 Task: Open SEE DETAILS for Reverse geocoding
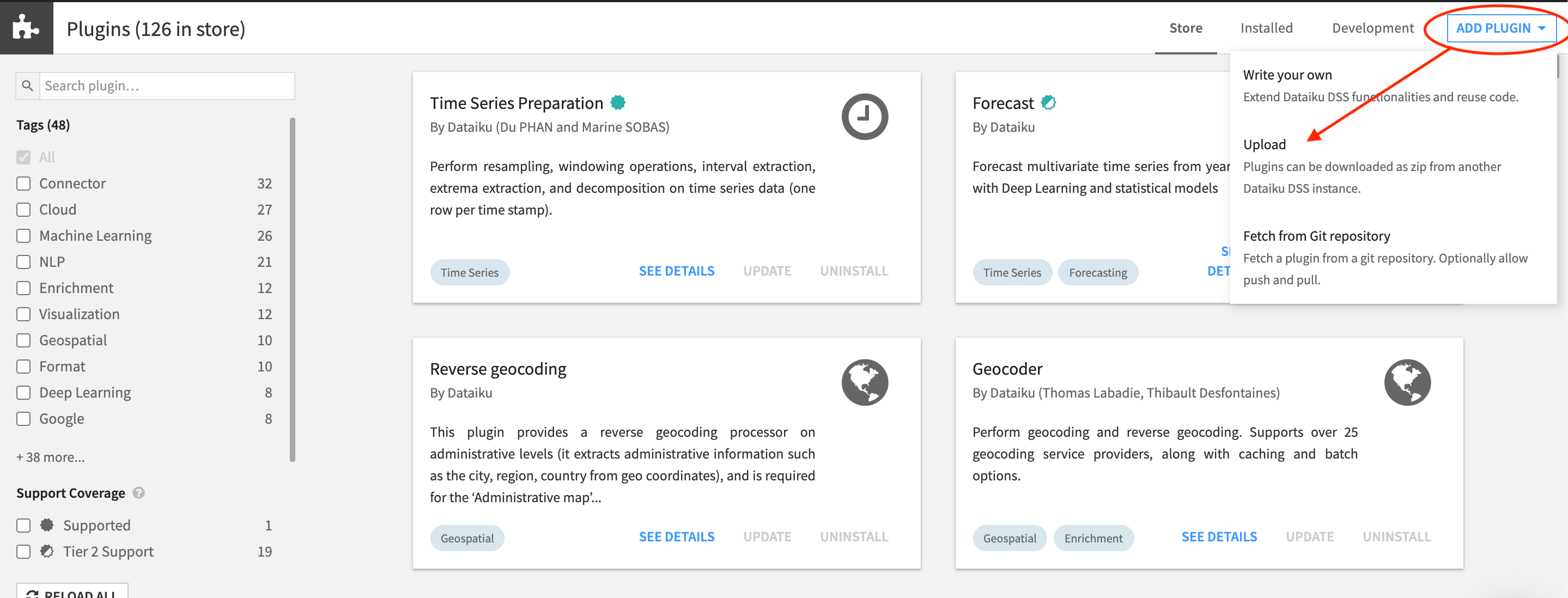pyautogui.click(x=676, y=536)
